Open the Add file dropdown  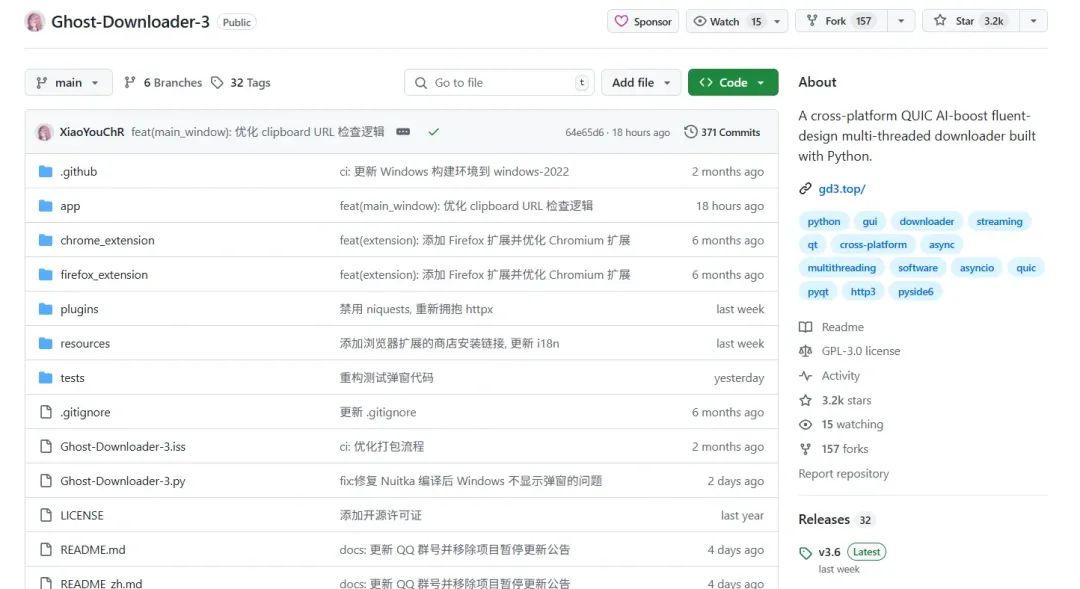pyautogui.click(x=641, y=82)
